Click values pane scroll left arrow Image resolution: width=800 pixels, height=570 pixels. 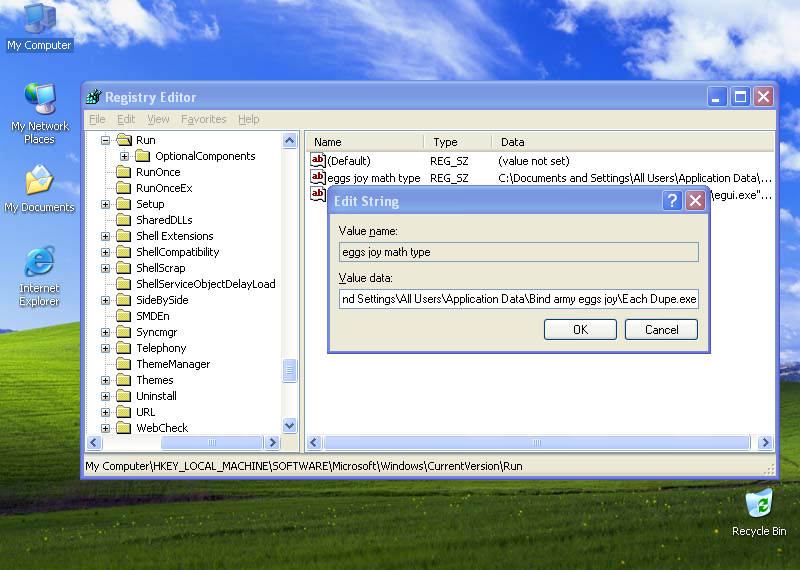[314, 442]
